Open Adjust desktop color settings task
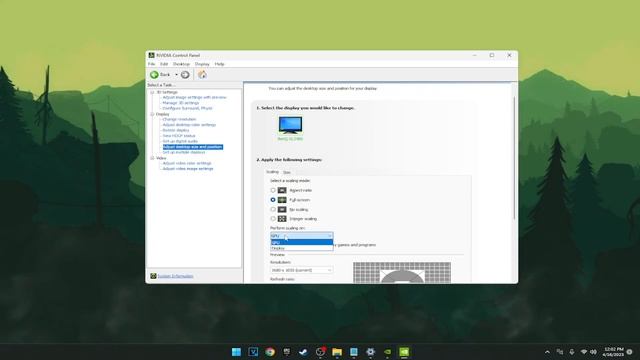This screenshot has height=360, width=640. click(189, 125)
